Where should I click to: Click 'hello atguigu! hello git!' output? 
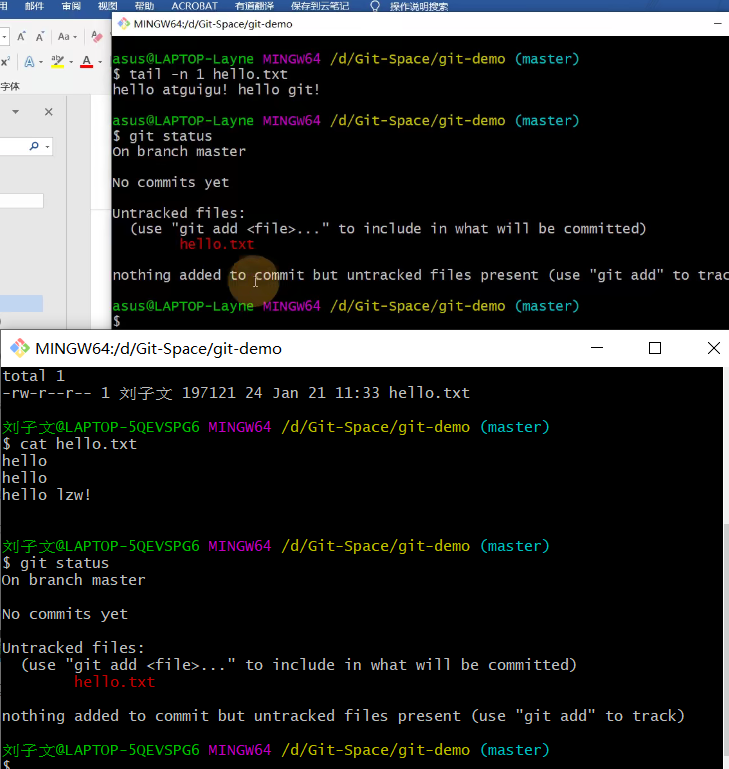[216, 89]
